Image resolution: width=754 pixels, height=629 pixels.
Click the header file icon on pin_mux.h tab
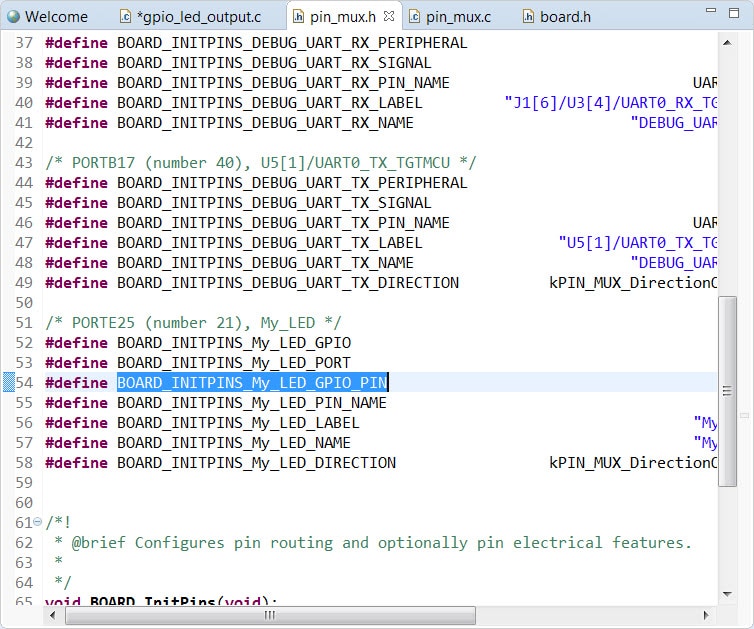(300, 16)
